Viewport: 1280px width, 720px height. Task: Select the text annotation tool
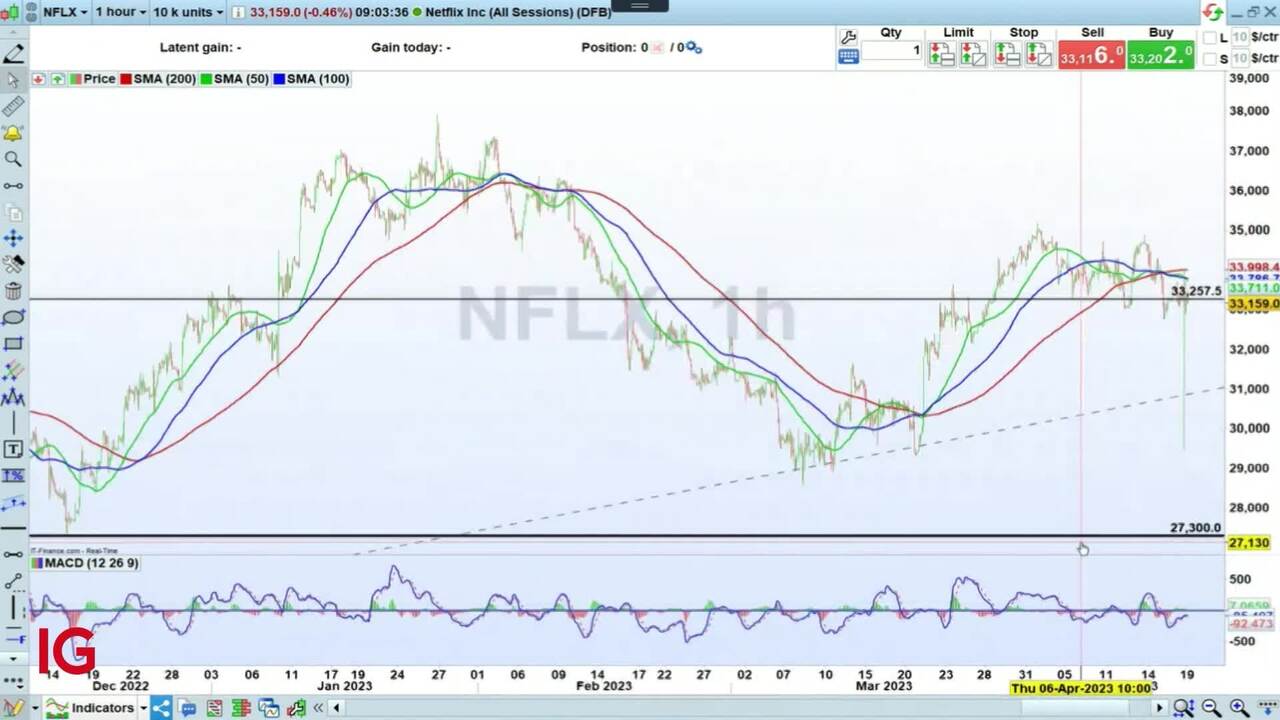pyautogui.click(x=14, y=449)
